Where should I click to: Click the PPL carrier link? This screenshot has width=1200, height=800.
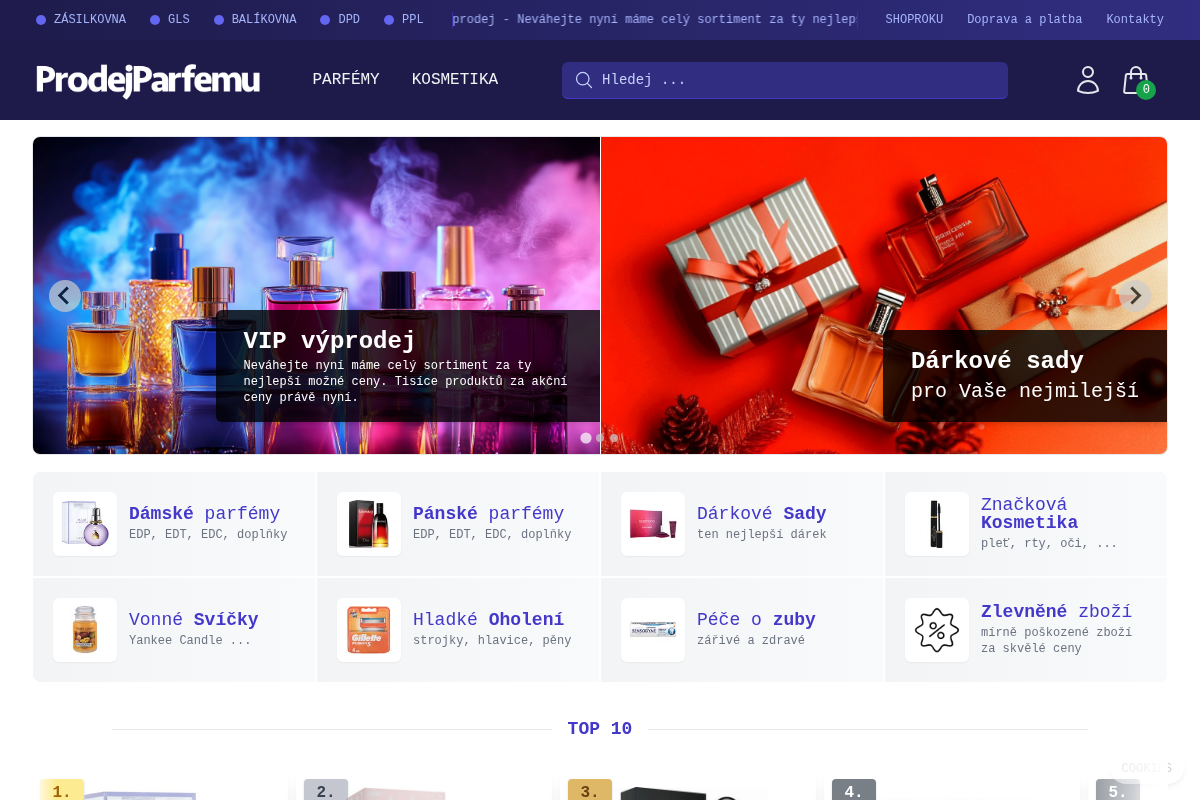[404, 20]
